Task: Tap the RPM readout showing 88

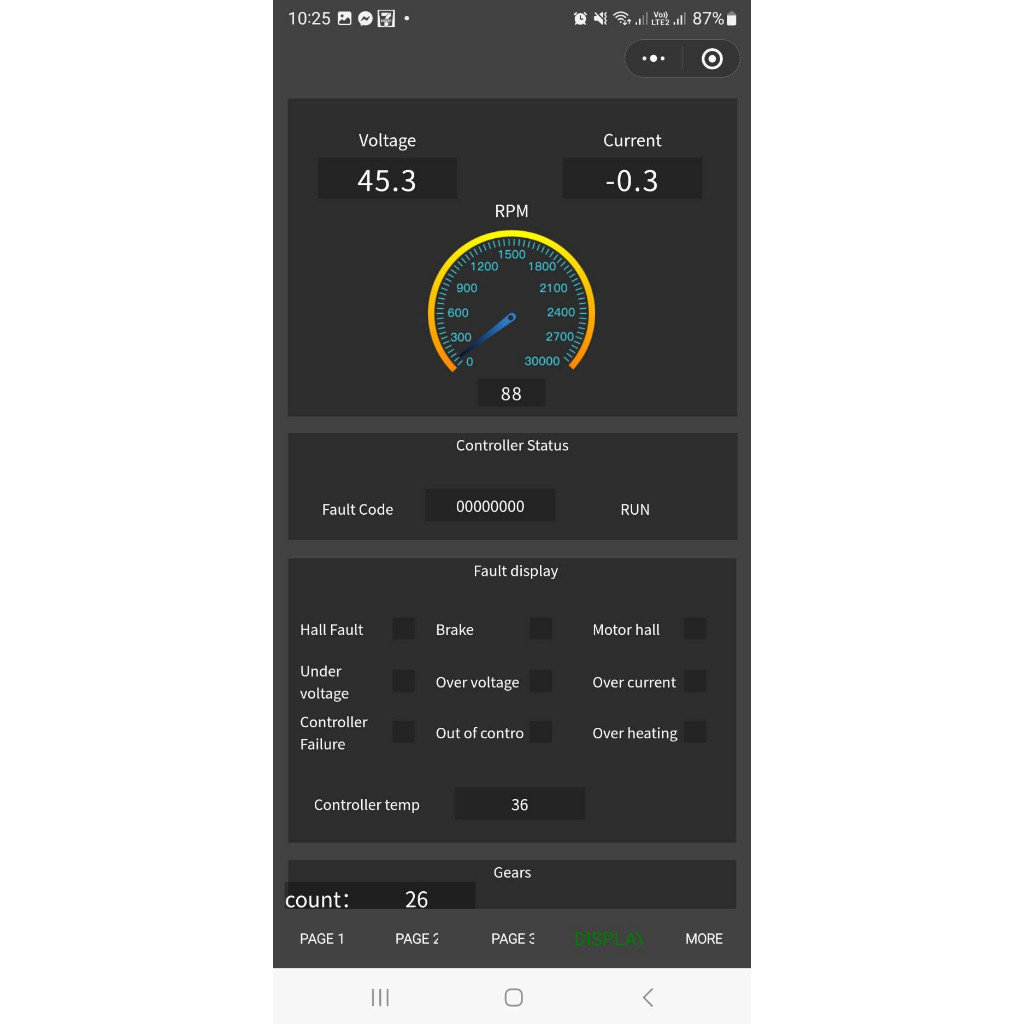Action: coord(511,393)
